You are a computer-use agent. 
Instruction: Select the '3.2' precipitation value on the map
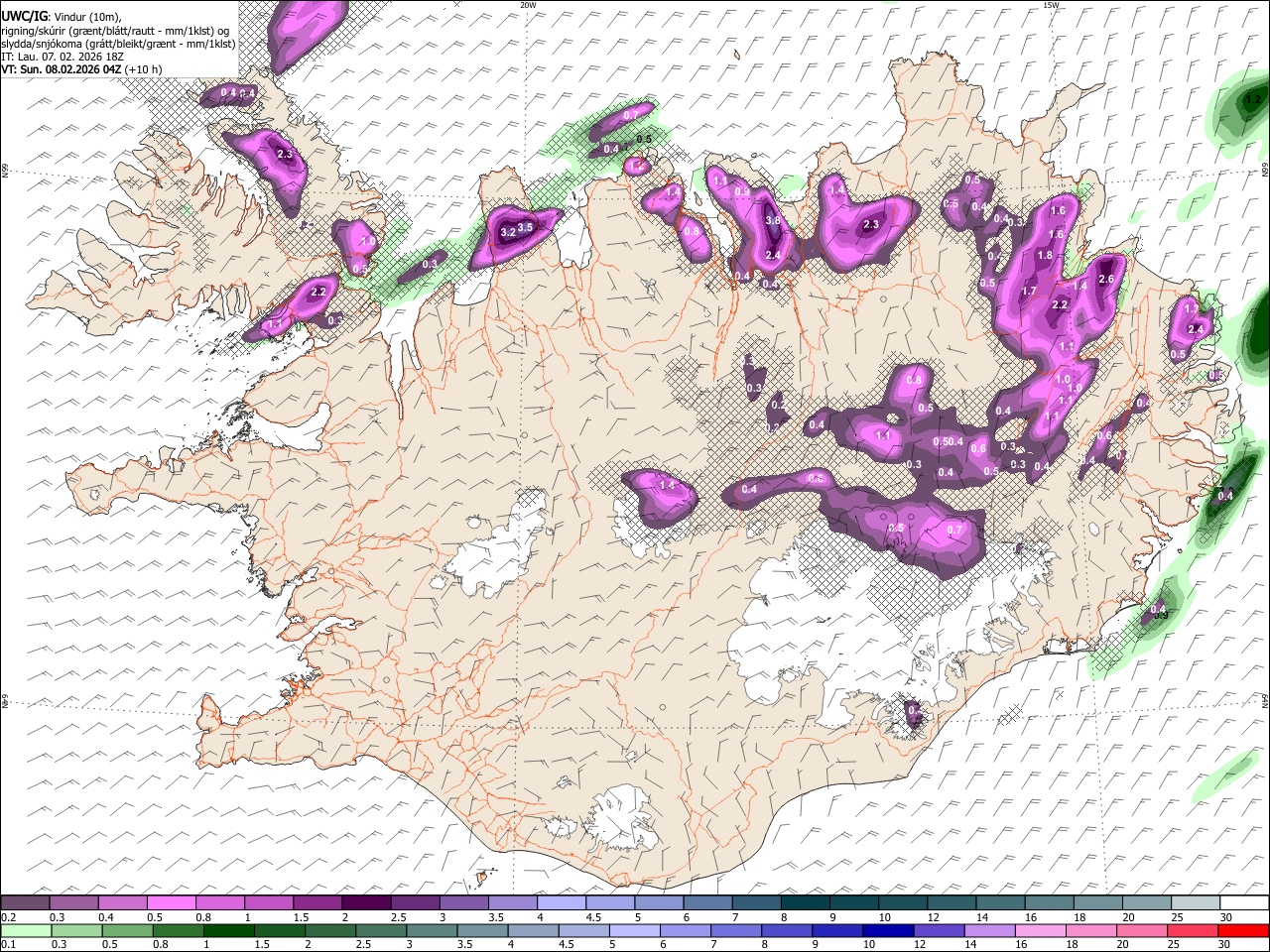coord(507,232)
